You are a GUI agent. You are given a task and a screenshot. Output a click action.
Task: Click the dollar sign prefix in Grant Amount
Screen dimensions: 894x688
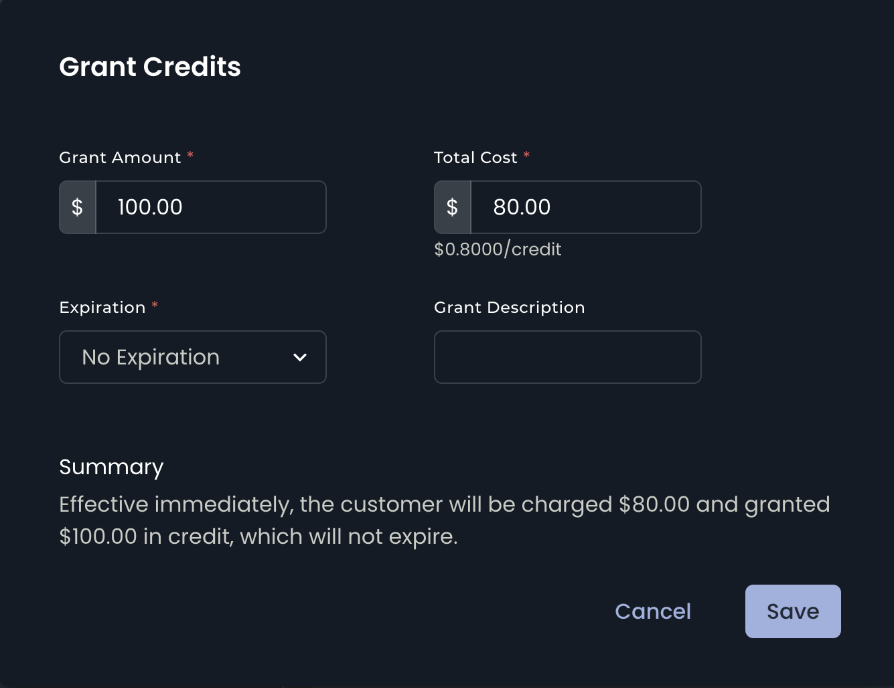pos(77,207)
